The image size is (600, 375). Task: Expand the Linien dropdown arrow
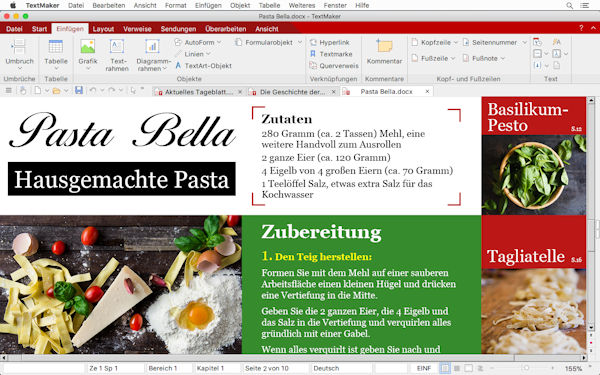(209, 54)
